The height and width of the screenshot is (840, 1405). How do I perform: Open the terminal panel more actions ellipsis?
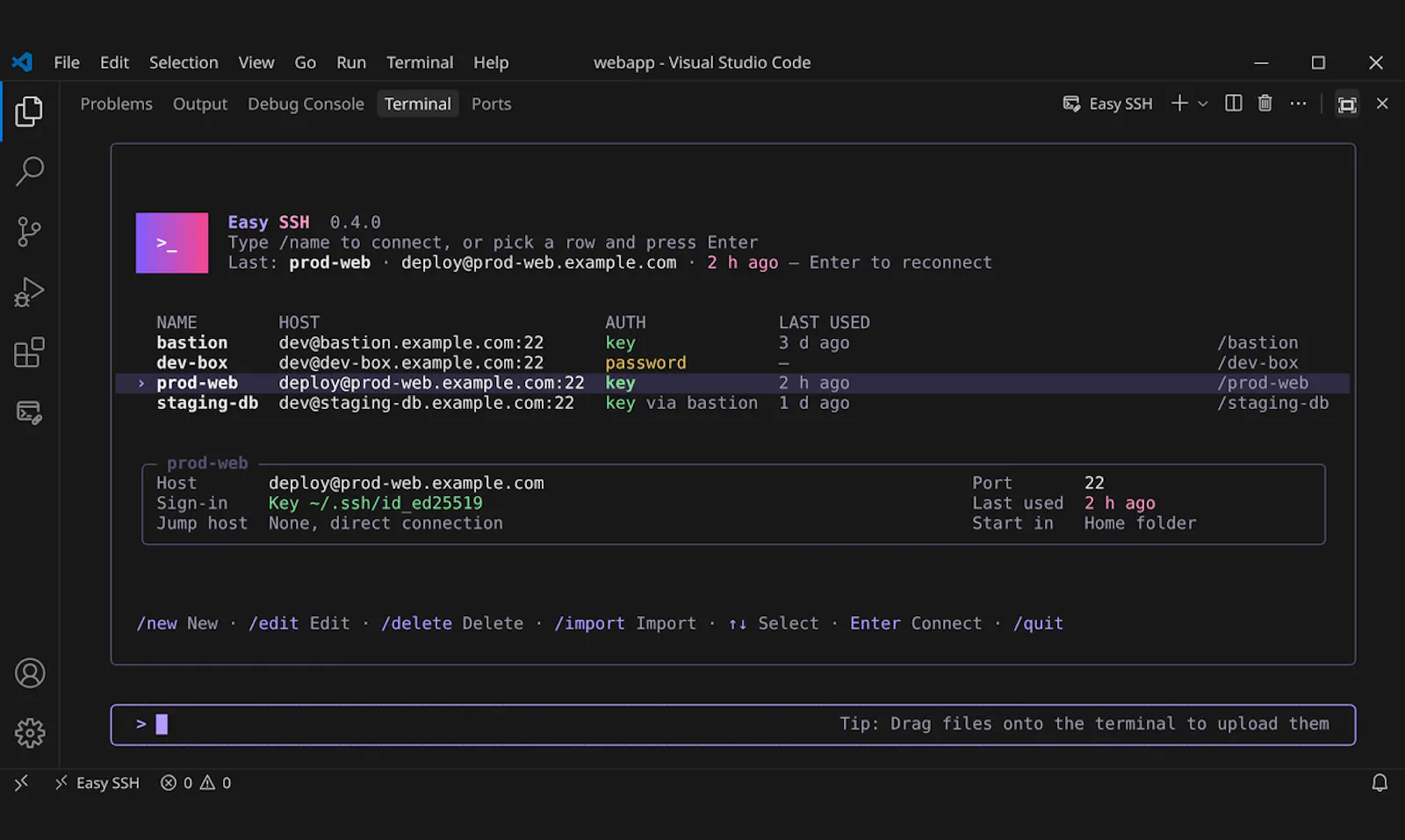[1298, 104]
